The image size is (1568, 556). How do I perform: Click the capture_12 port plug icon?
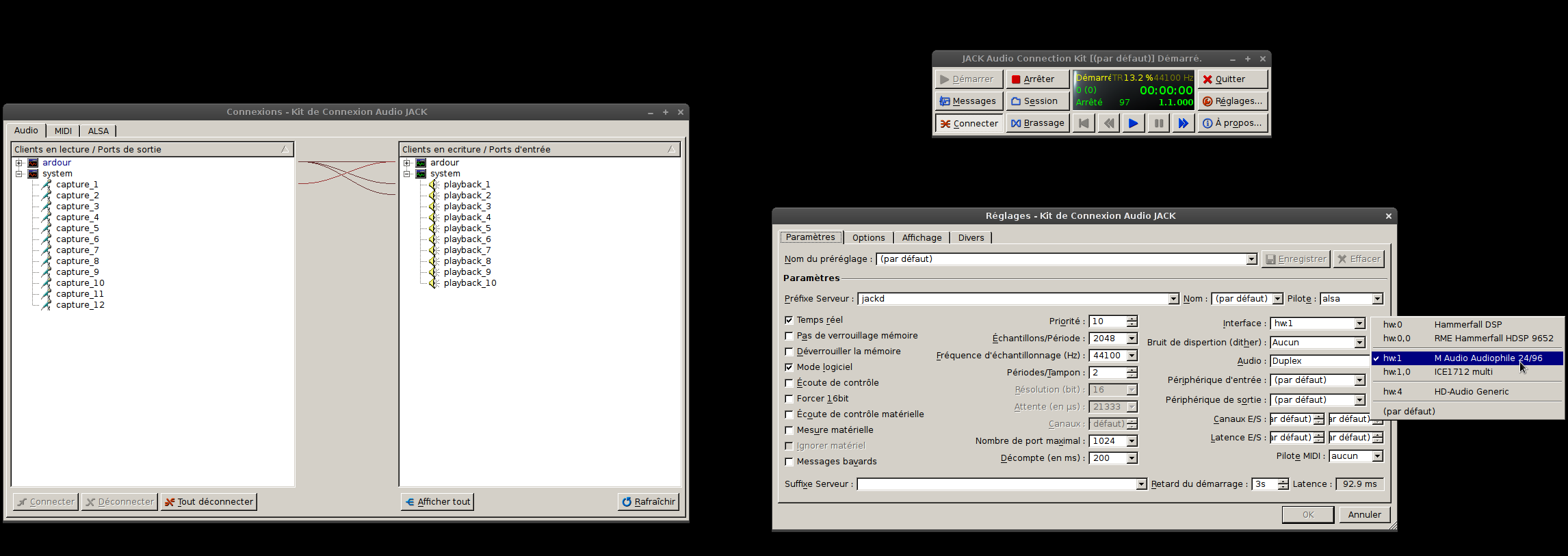(47, 305)
